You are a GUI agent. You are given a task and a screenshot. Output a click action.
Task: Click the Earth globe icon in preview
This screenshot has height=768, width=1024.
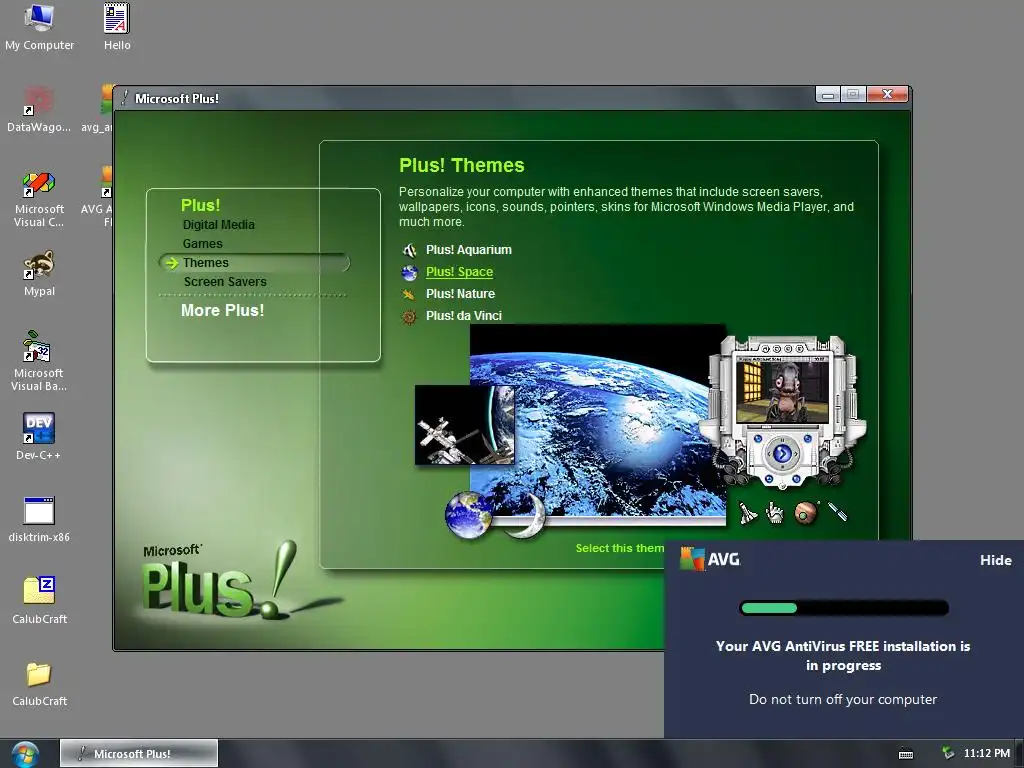pos(468,514)
